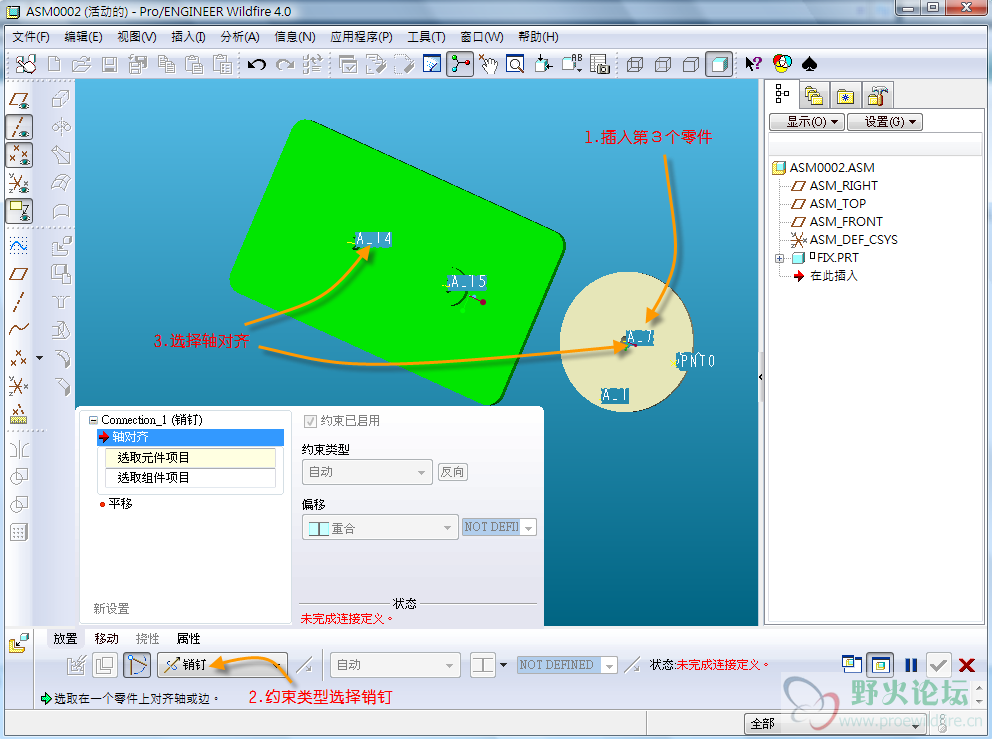Open the 工具(T) menu
Viewport: 992px width, 739px height.
pyautogui.click(x=426, y=37)
